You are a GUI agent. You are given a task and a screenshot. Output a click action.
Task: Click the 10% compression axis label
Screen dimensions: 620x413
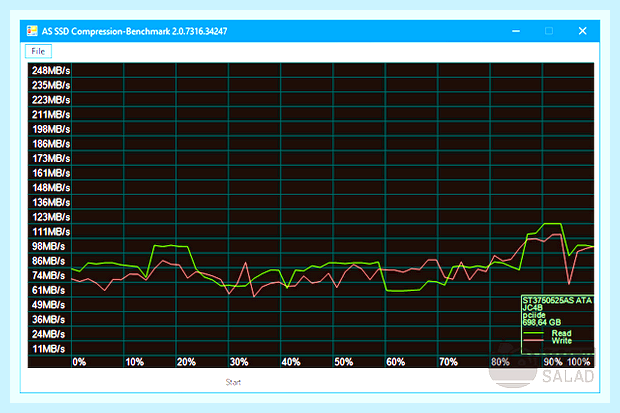(134, 362)
